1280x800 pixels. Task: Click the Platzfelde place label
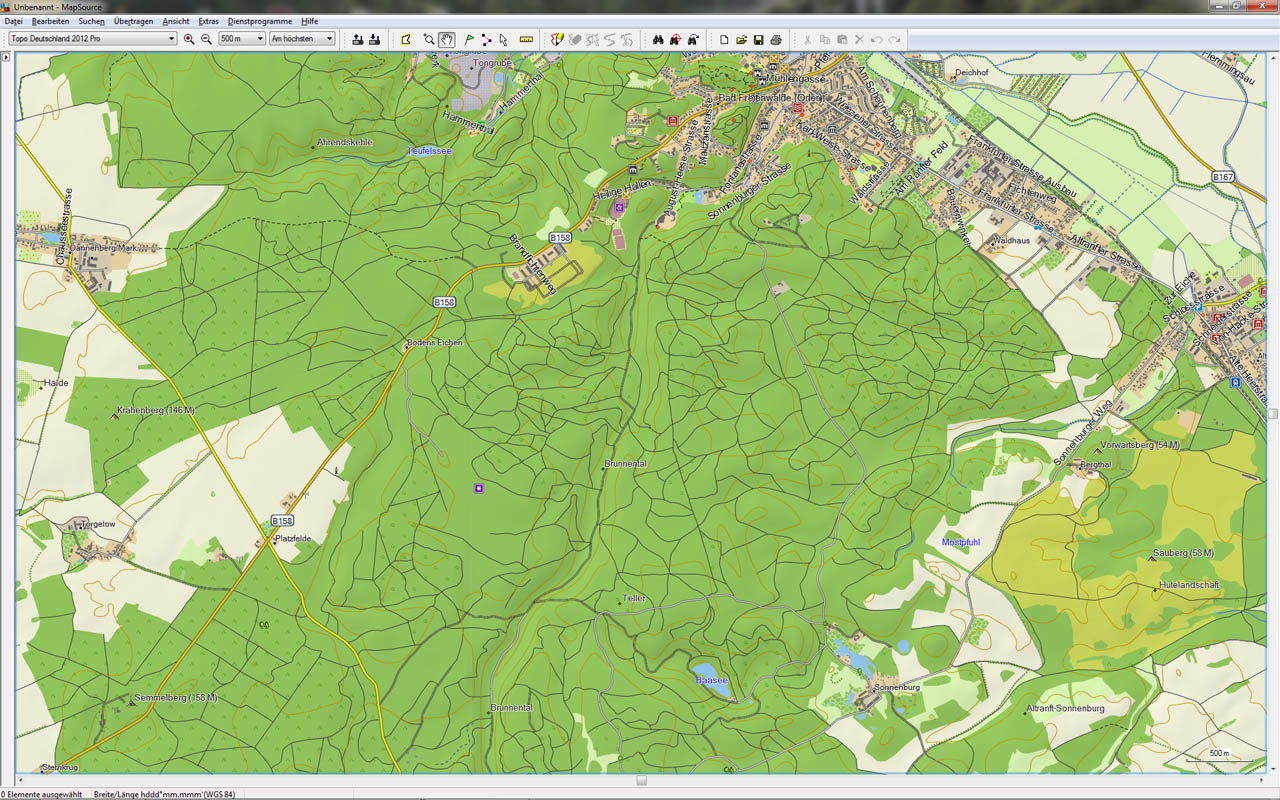click(x=293, y=539)
